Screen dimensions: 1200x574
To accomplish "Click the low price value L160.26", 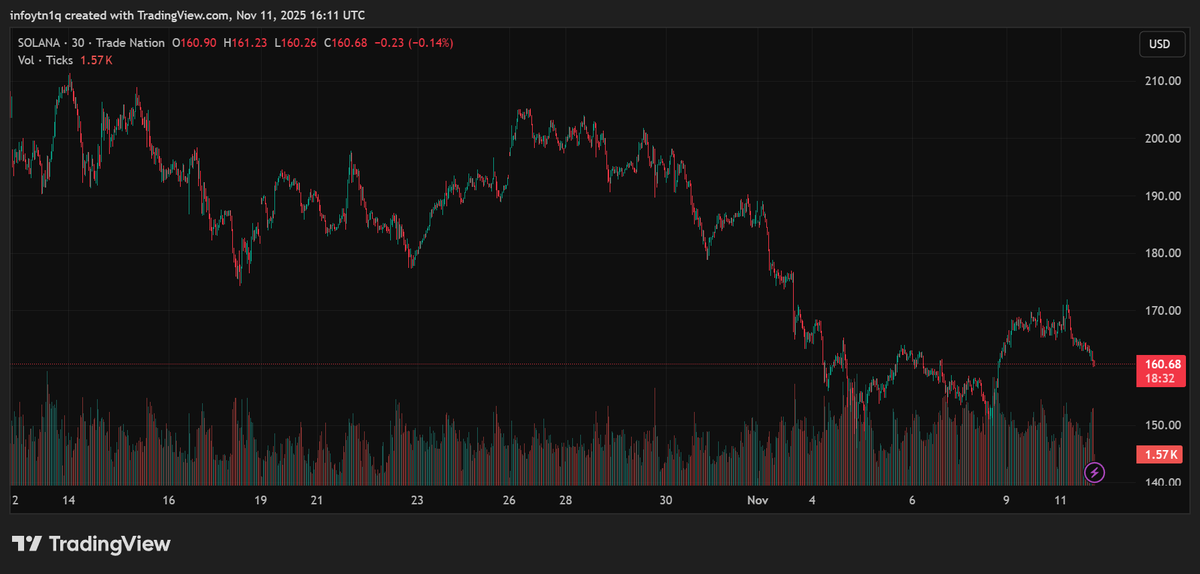I will click(x=294, y=43).
